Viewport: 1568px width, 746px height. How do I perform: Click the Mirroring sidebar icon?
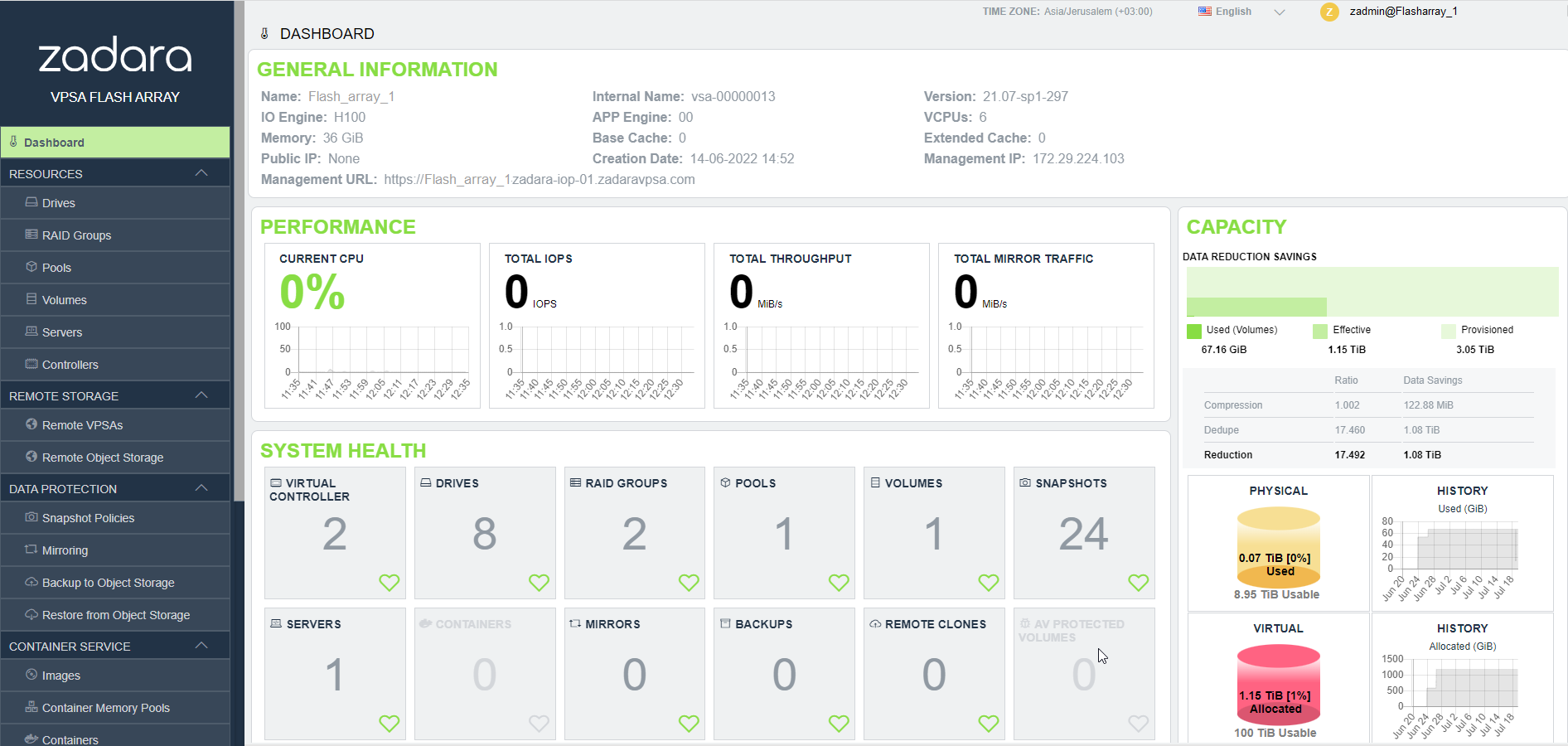[x=31, y=550]
